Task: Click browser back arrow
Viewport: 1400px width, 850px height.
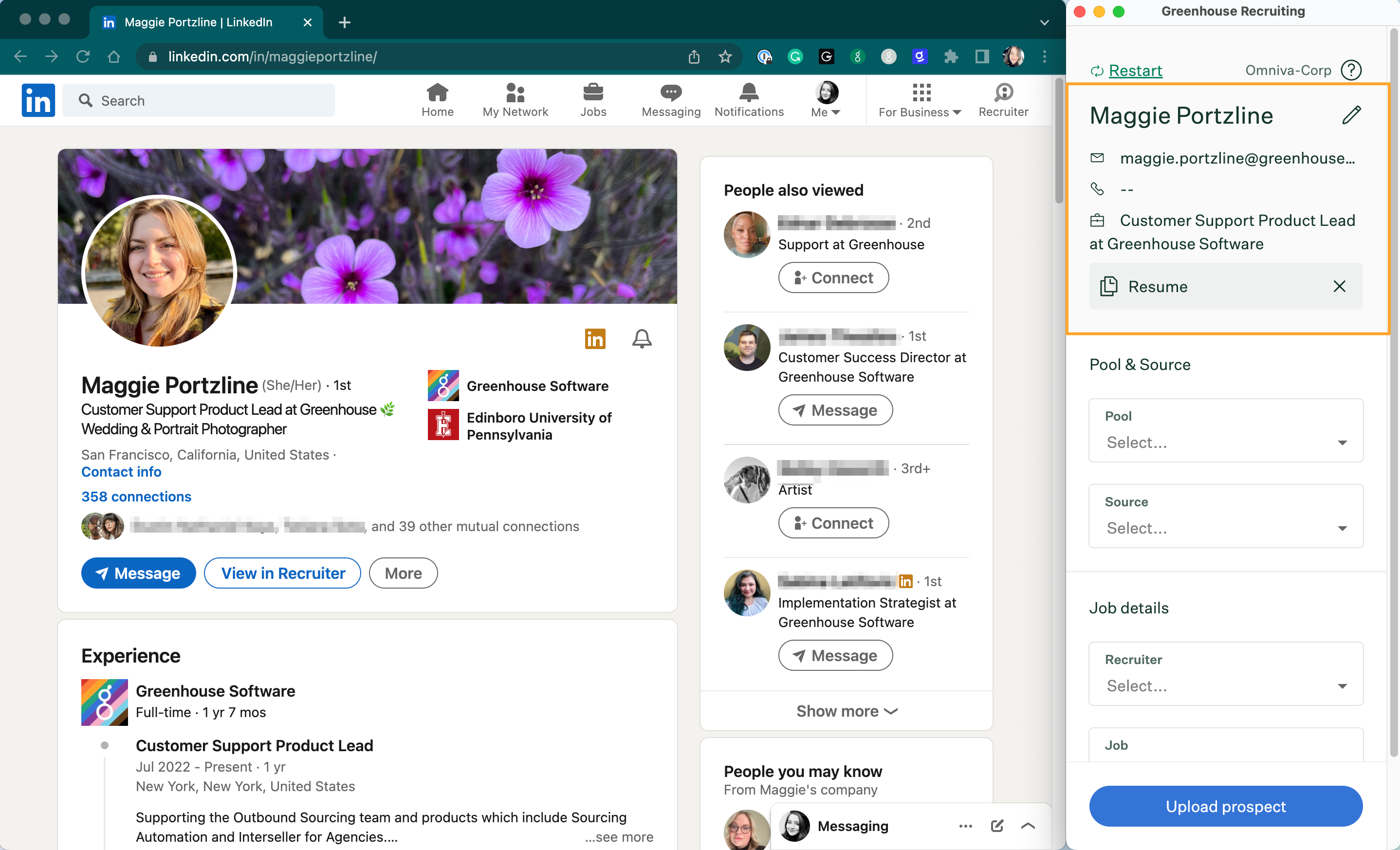Action: 20,56
